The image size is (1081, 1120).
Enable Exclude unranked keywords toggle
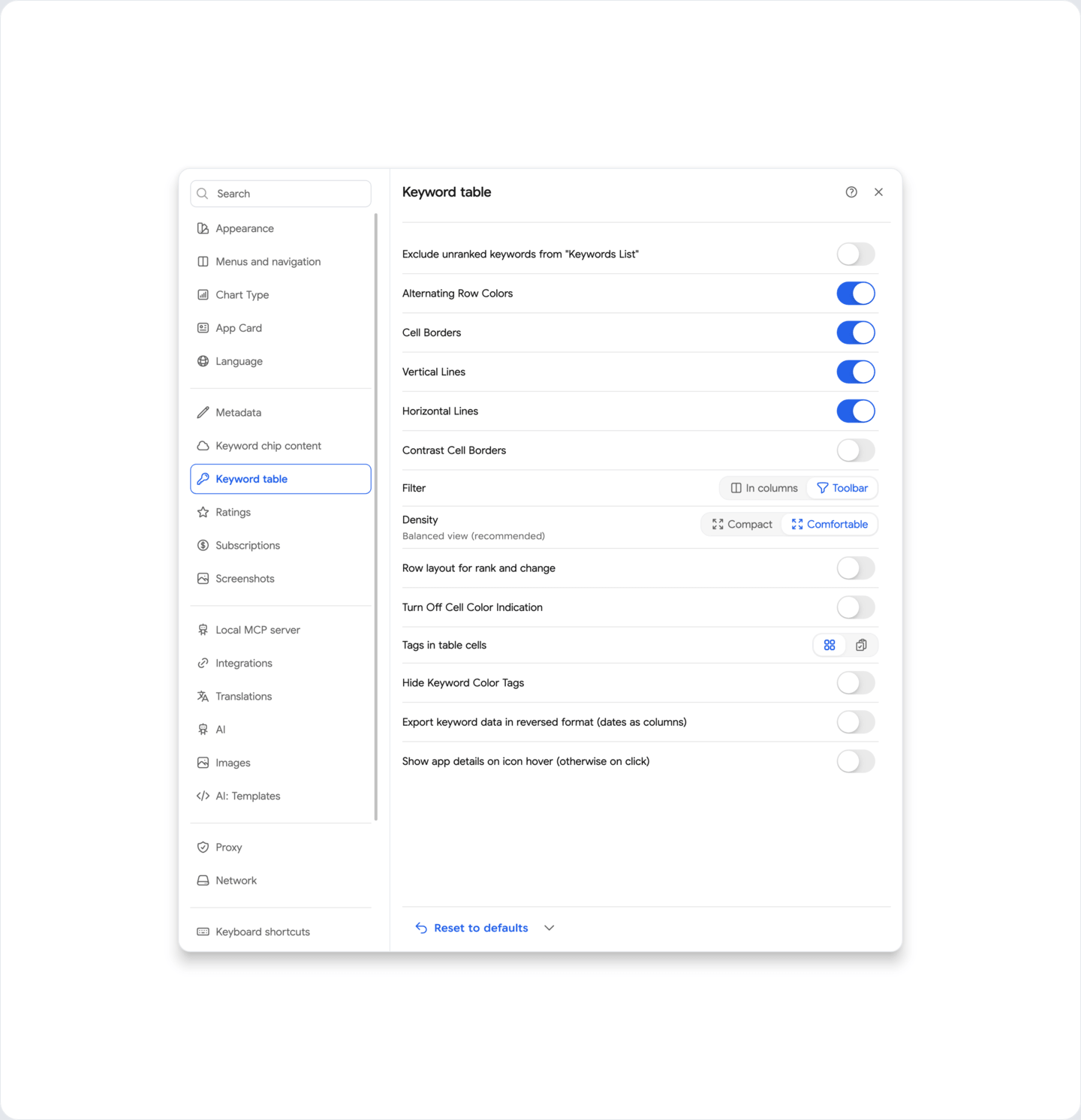856,254
